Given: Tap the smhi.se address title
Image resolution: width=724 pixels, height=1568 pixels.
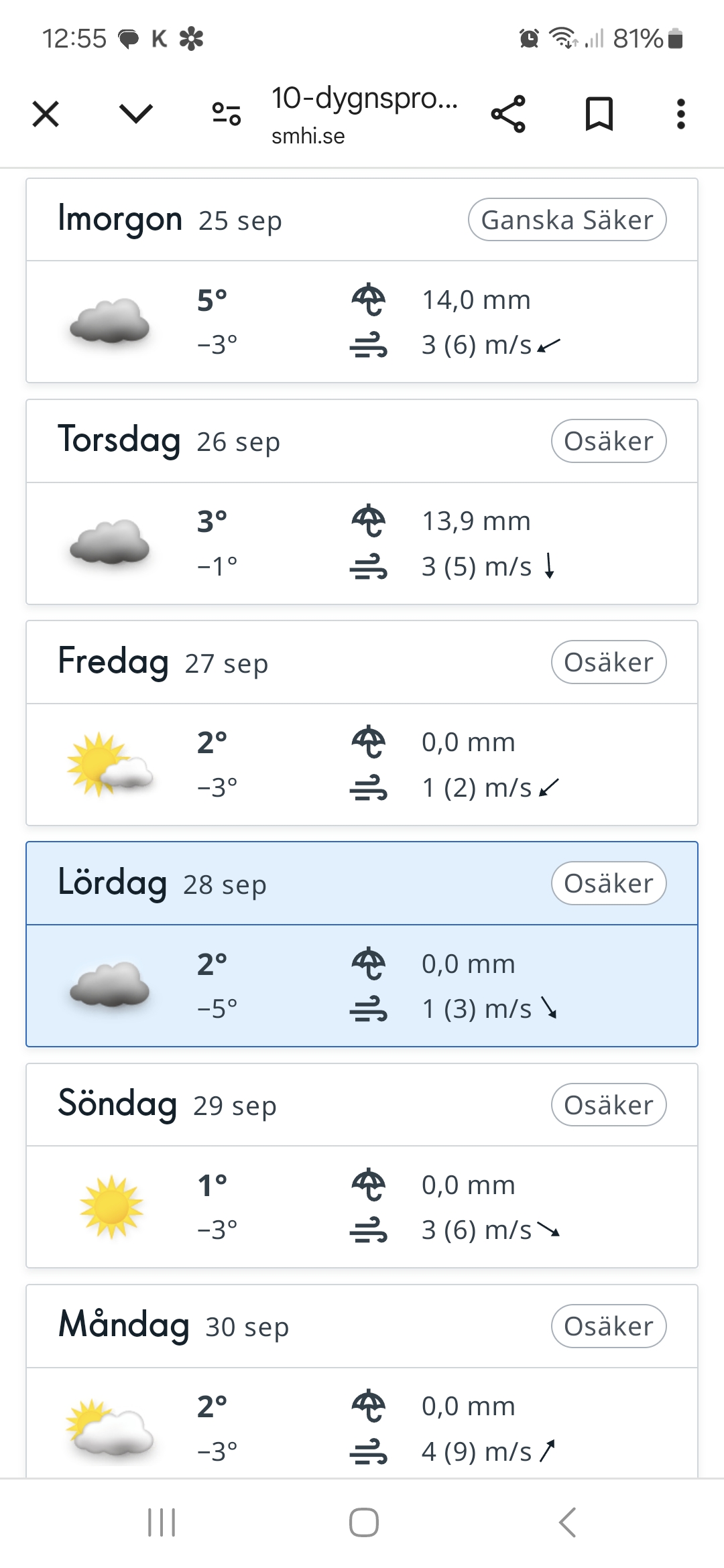Looking at the screenshot, I should (364, 115).
